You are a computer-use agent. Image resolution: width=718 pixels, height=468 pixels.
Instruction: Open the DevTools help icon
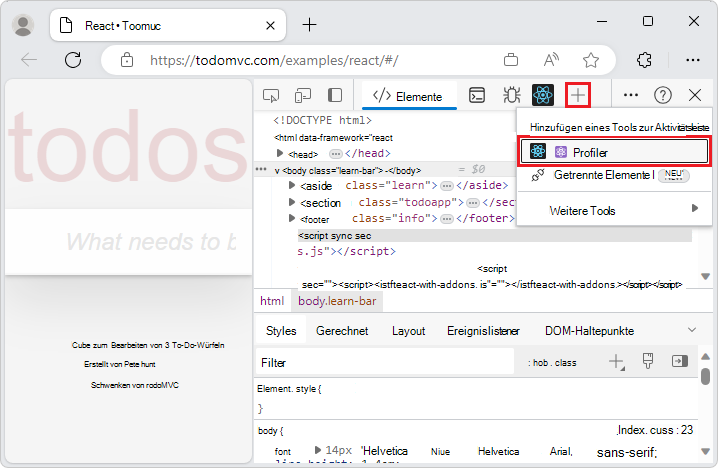pos(663,95)
